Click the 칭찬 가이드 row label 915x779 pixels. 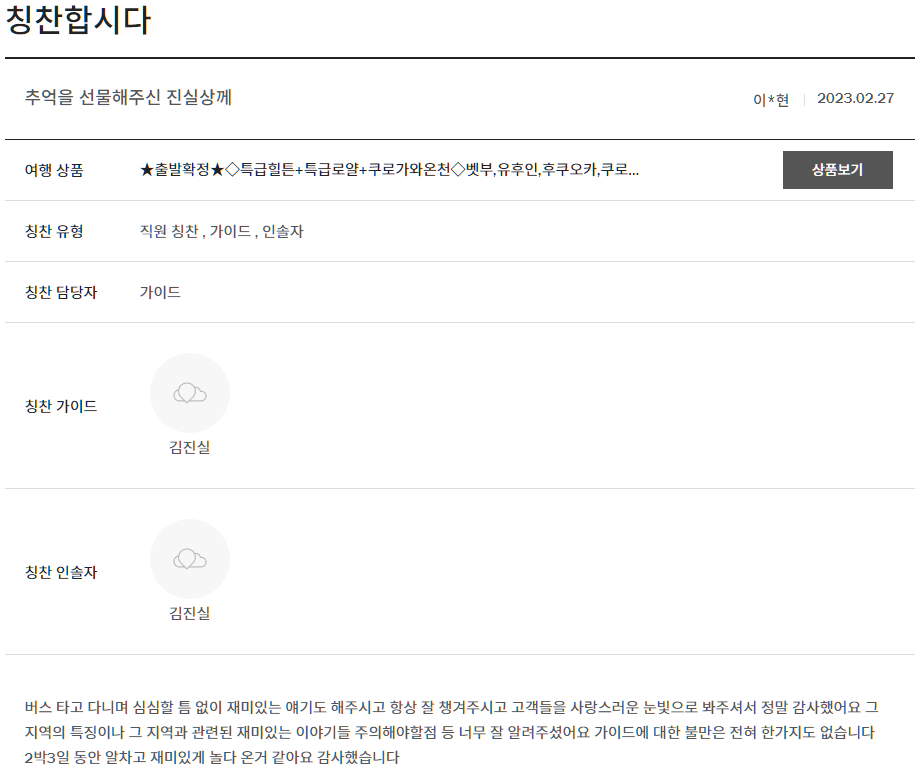[61, 406]
